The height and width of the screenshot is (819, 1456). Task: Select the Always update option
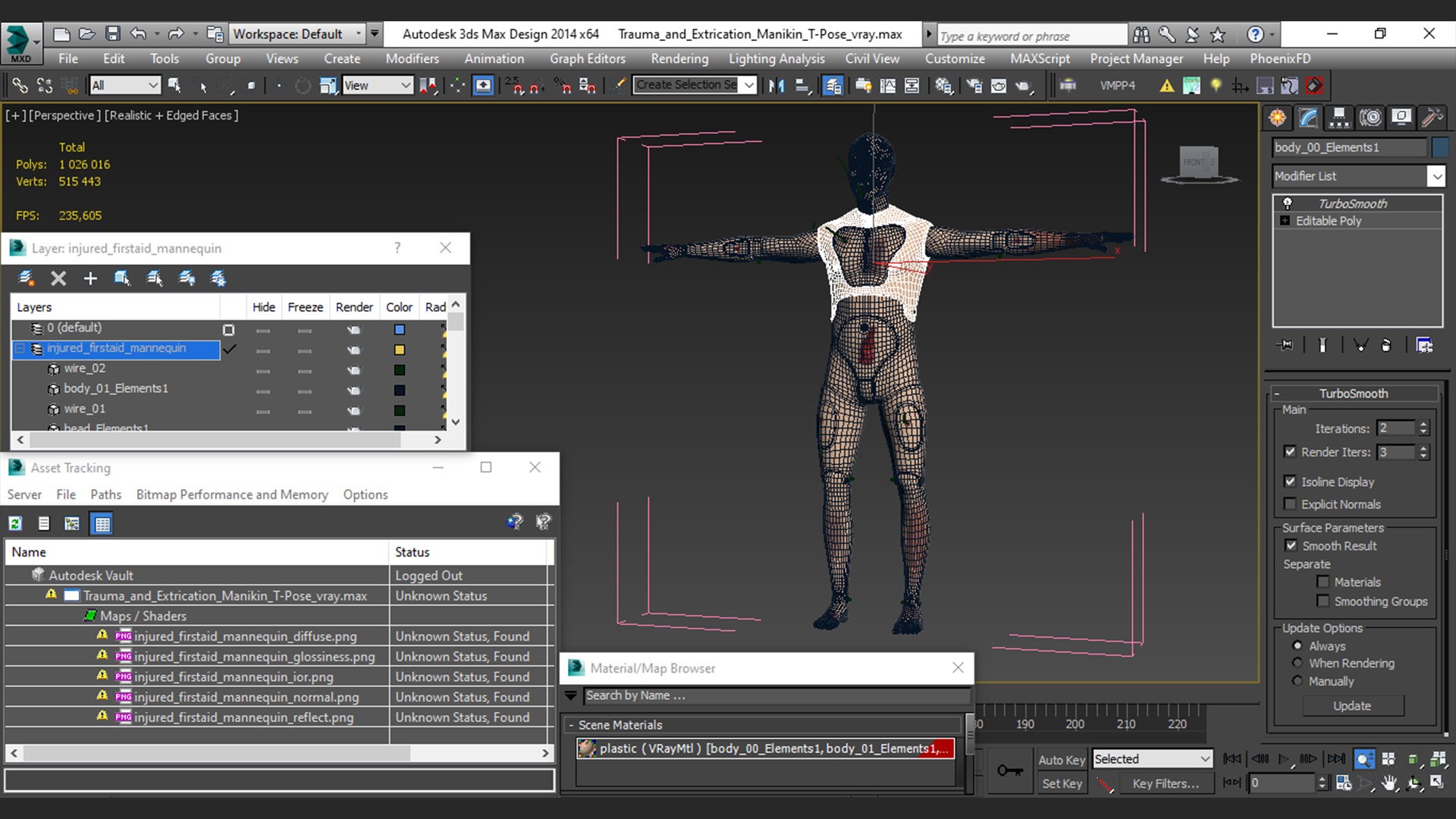1298,645
